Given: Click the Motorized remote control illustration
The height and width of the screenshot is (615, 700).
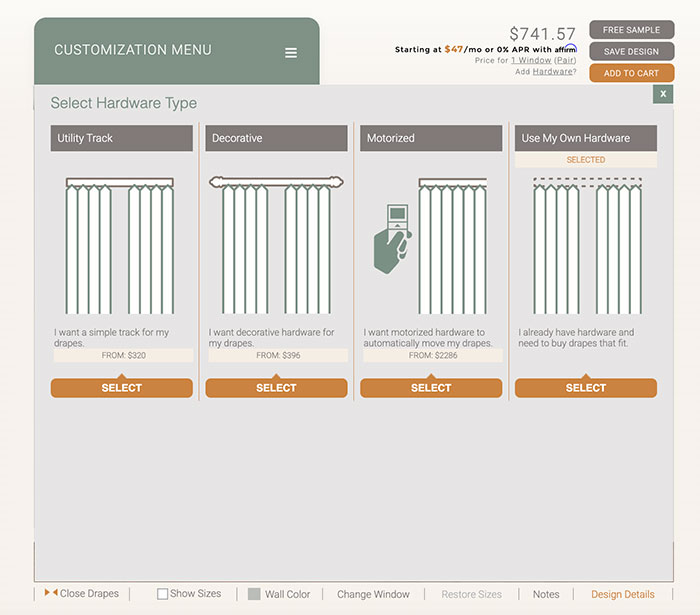Looking at the screenshot, I should tap(393, 238).
